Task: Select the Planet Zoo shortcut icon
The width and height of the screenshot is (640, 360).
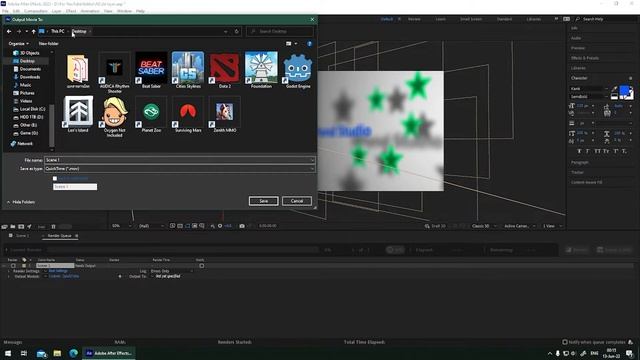Action: pyautogui.click(x=151, y=111)
